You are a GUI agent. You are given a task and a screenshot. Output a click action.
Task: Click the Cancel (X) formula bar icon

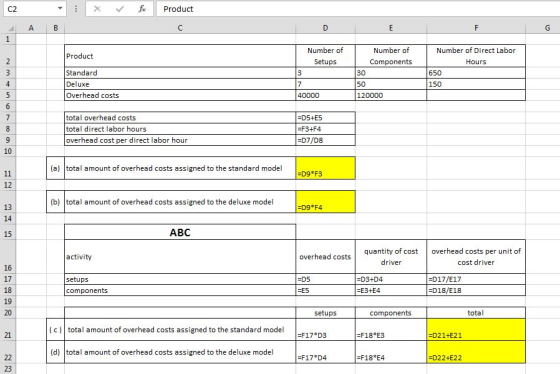click(x=97, y=9)
